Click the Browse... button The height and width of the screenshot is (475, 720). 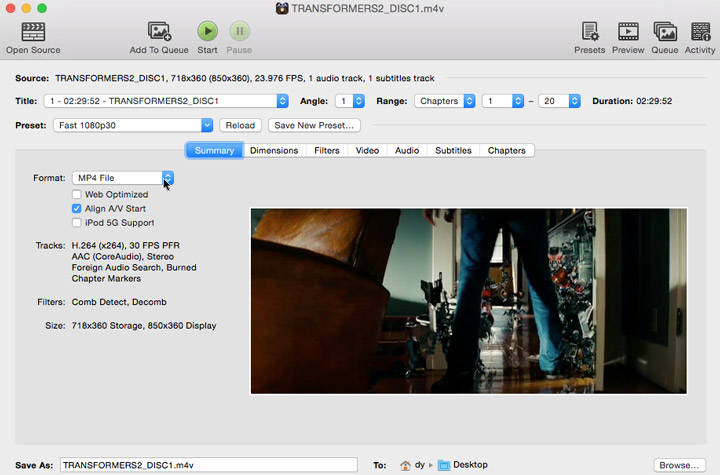(680, 465)
